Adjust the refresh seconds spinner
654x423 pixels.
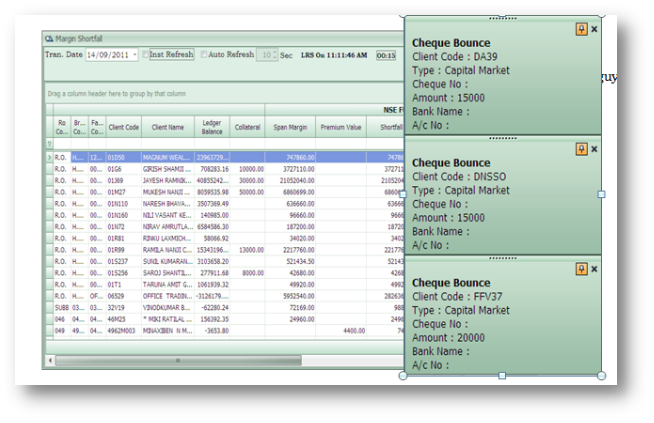(x=273, y=55)
